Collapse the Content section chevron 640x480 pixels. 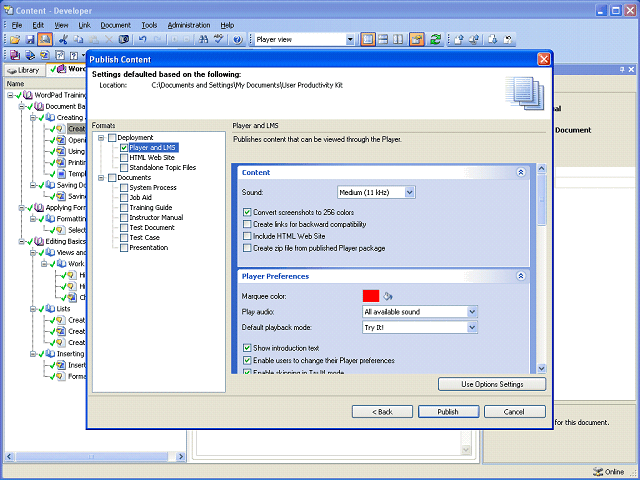coord(521,172)
